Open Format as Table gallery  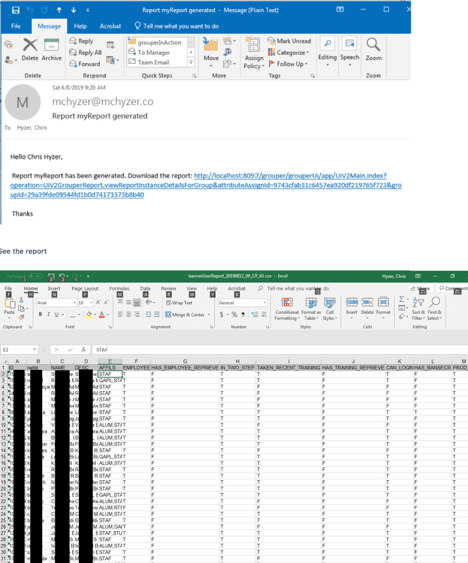pos(311,309)
